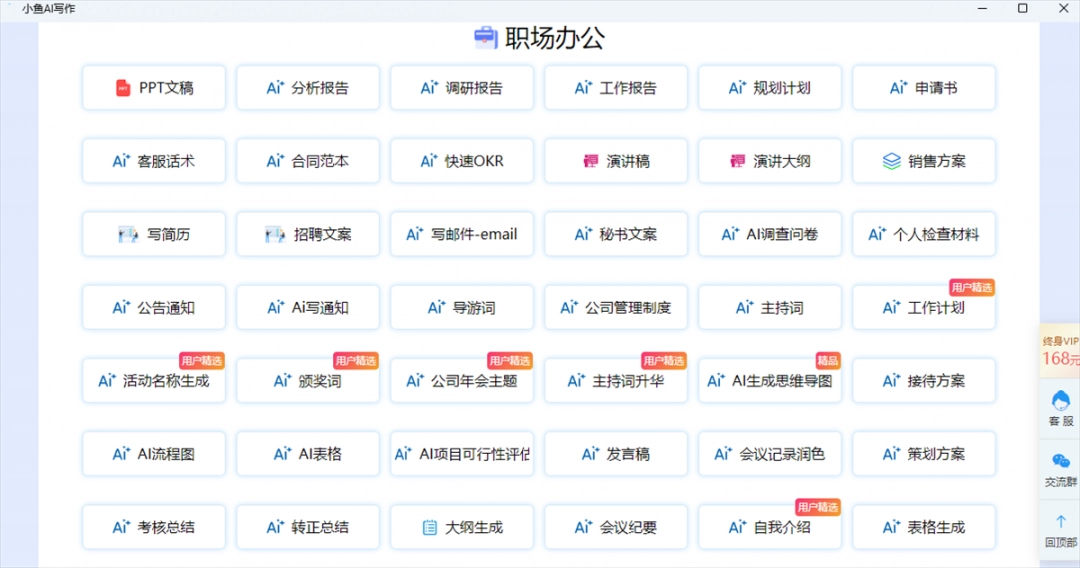Viewport: 1080px width, 568px height.
Task: Click the resume icon on 写简历
Action: [128, 235]
